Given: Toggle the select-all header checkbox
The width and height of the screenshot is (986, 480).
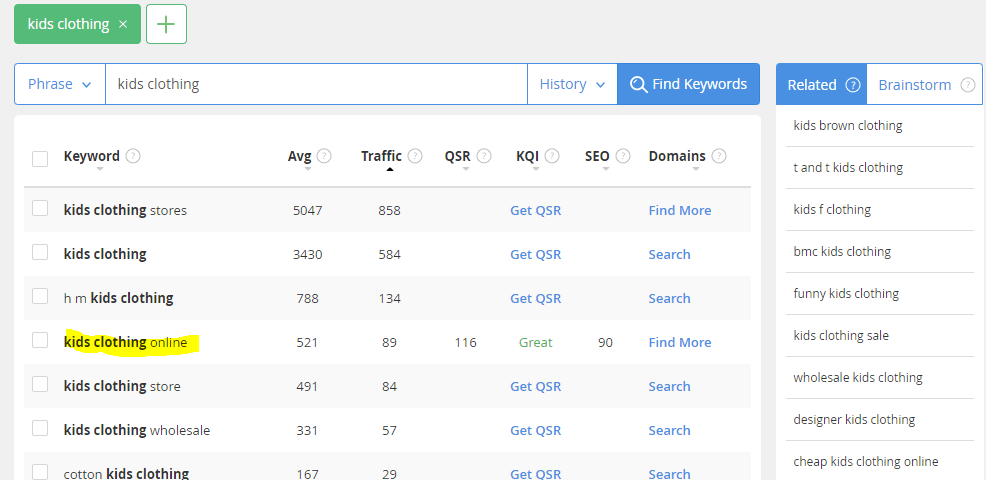Looking at the screenshot, I should pos(40,159).
